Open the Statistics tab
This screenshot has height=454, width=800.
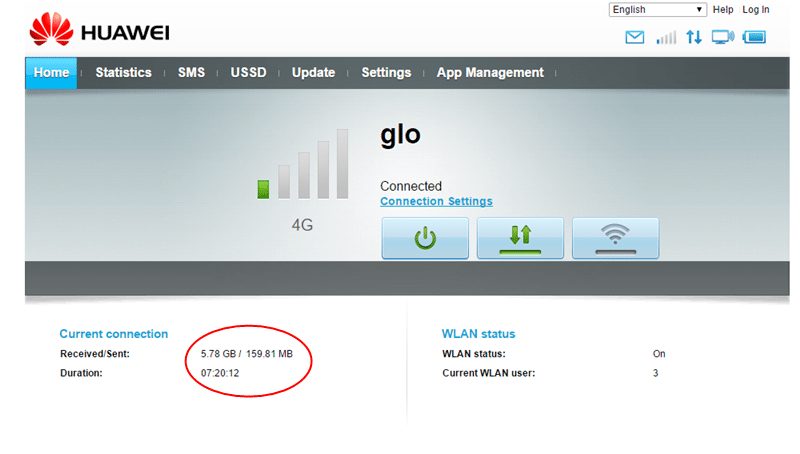click(x=123, y=73)
